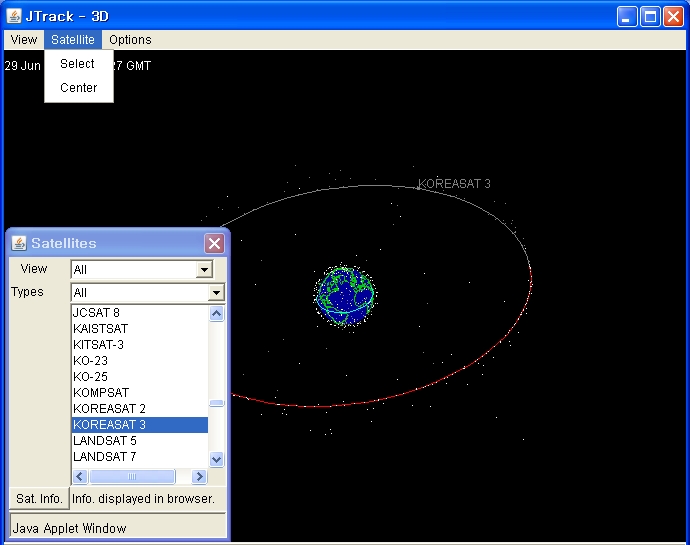The height and width of the screenshot is (545, 690).
Task: Maximize the JTrack 3D window
Action: click(x=650, y=17)
